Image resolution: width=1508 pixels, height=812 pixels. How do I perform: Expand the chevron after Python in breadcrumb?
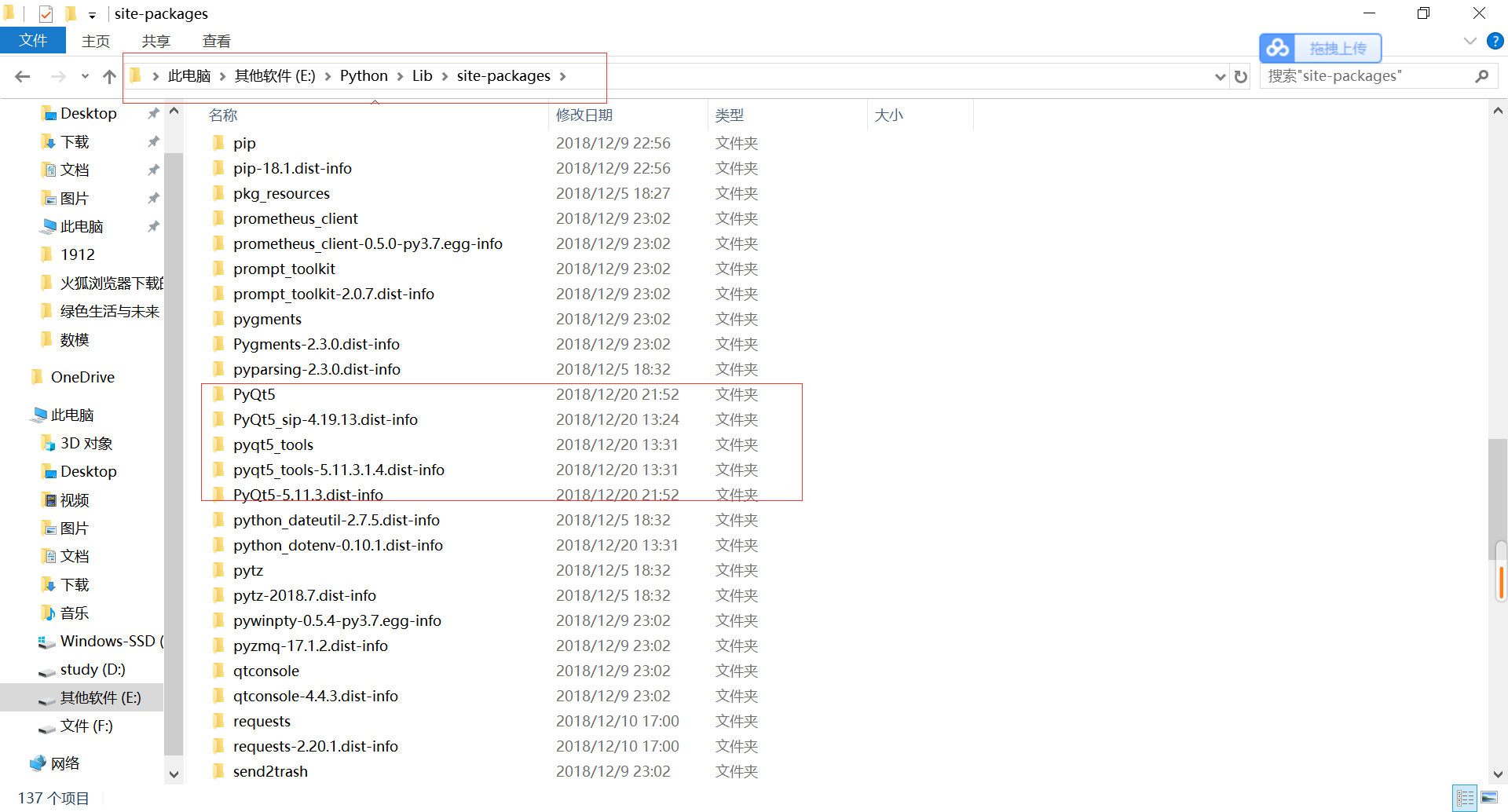point(401,76)
